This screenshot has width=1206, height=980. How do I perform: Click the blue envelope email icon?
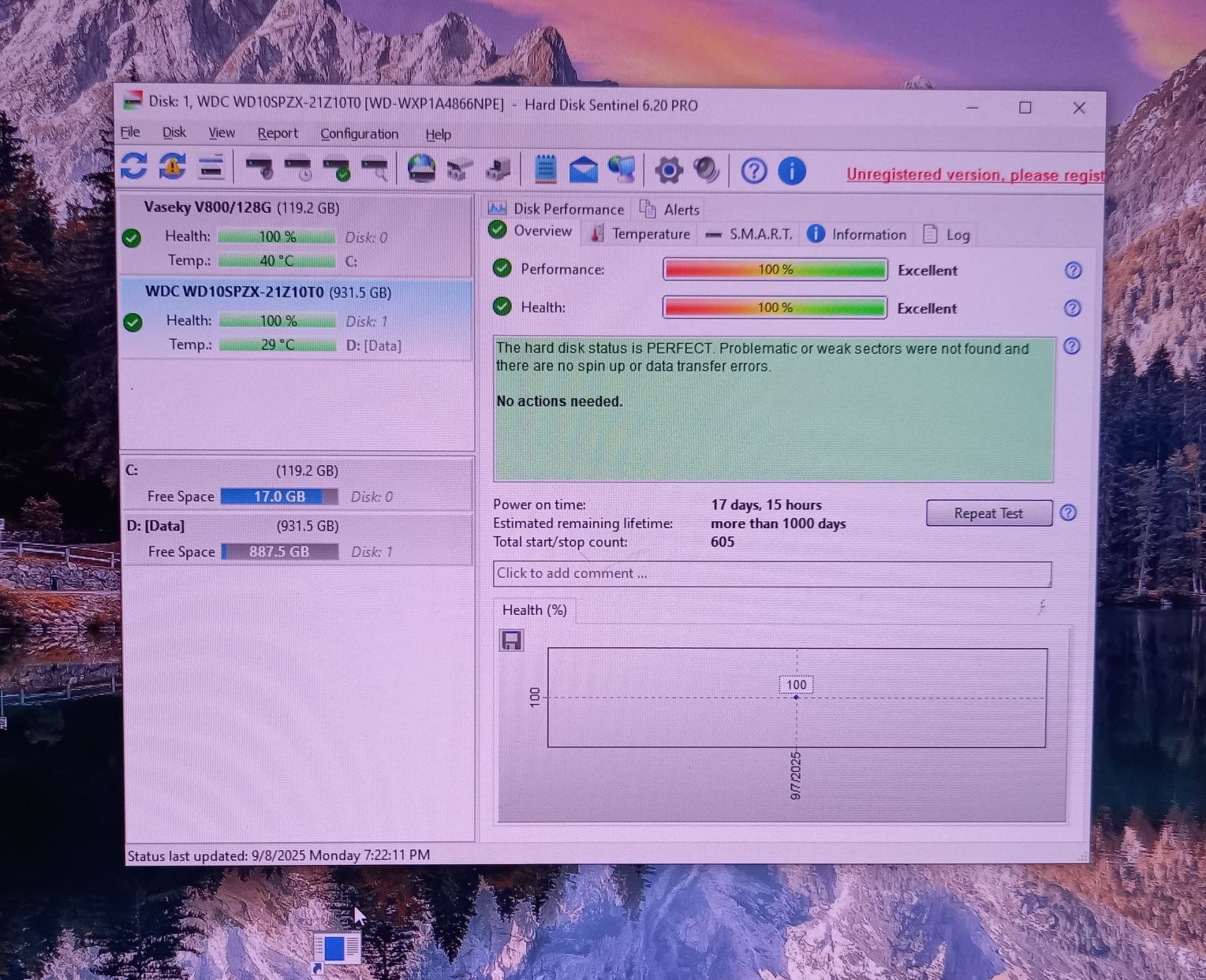(583, 170)
